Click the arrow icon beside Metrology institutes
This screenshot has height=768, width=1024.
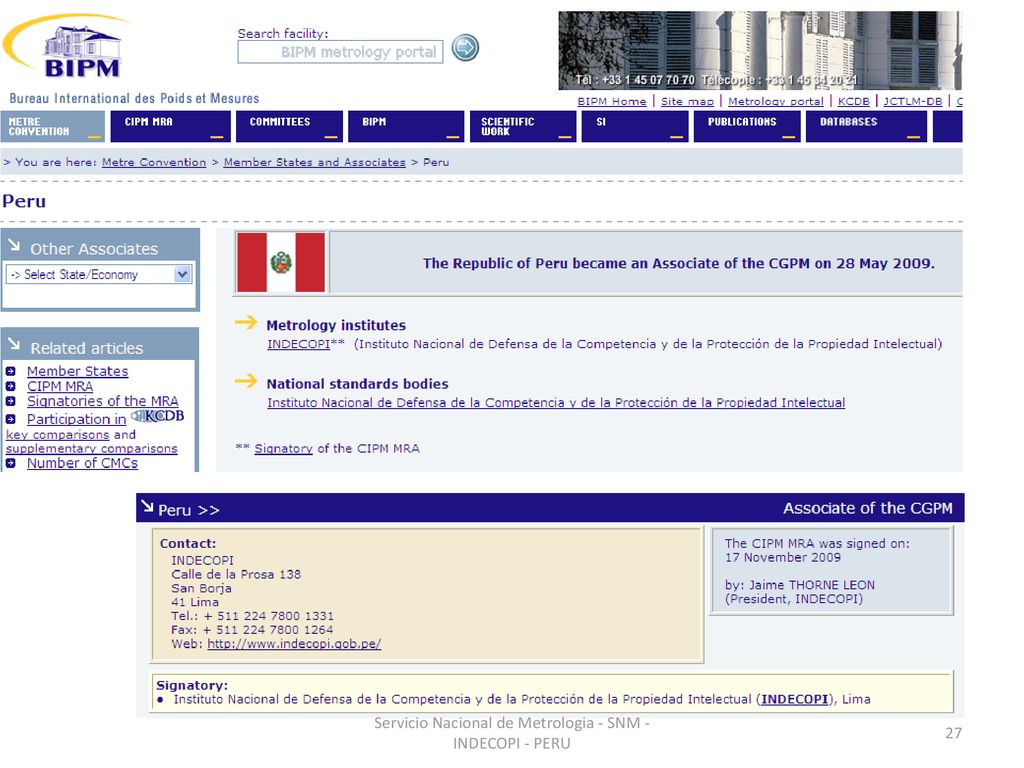click(x=246, y=322)
